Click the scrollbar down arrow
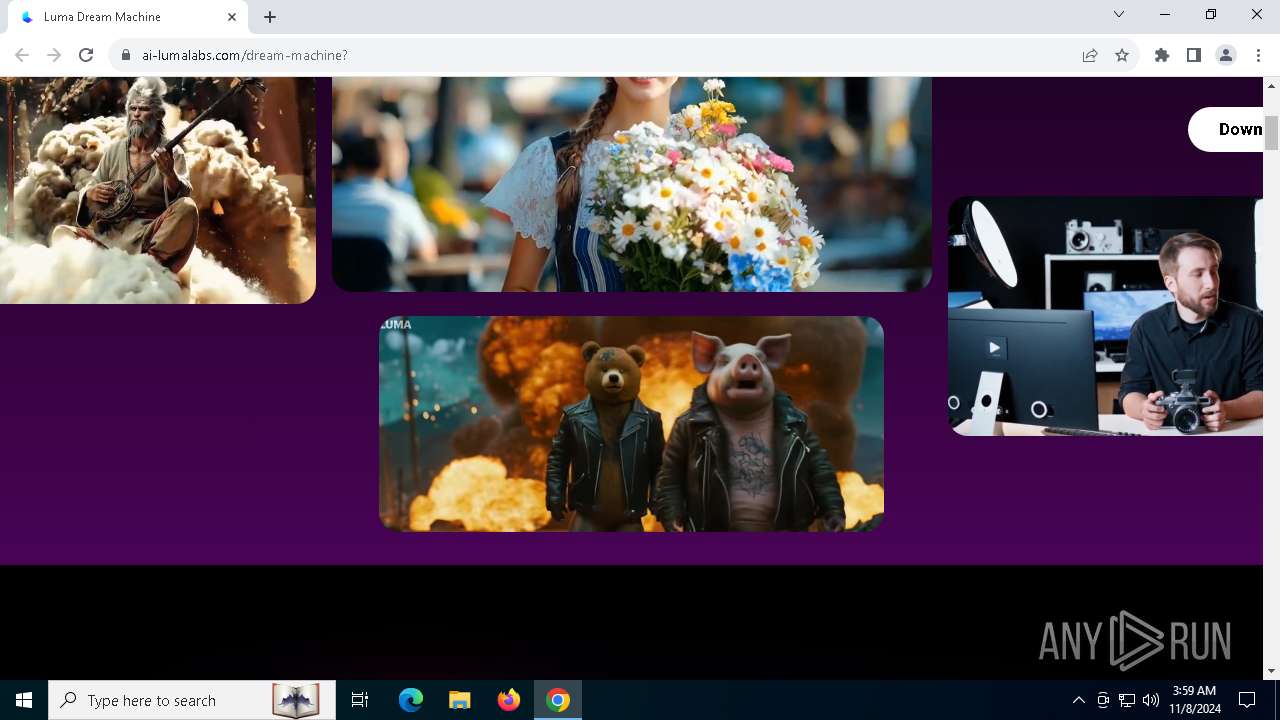The width and height of the screenshot is (1280, 720). (x=1271, y=671)
